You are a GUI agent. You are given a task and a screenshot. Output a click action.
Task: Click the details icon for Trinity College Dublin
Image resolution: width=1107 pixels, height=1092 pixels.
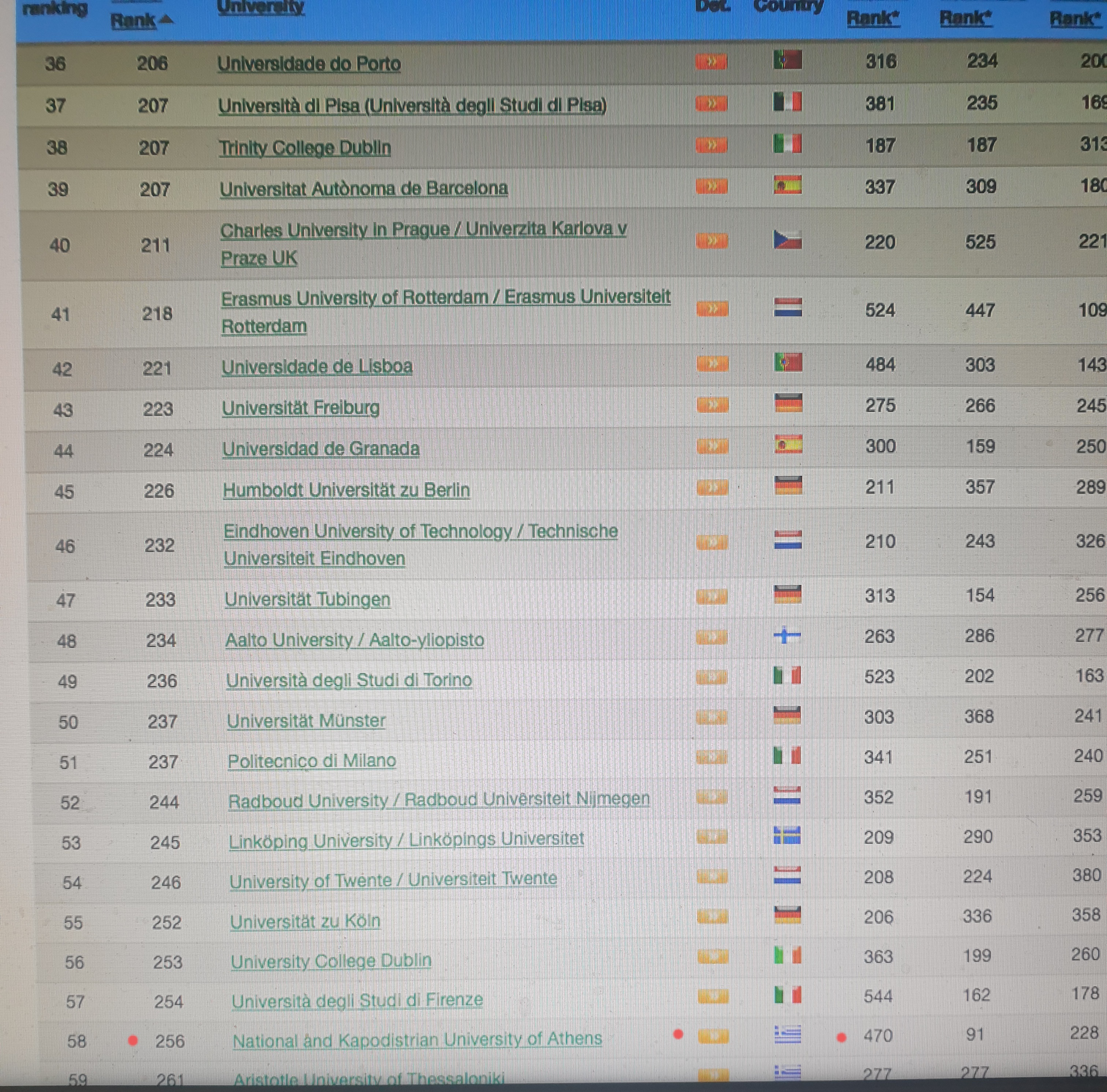click(x=711, y=145)
